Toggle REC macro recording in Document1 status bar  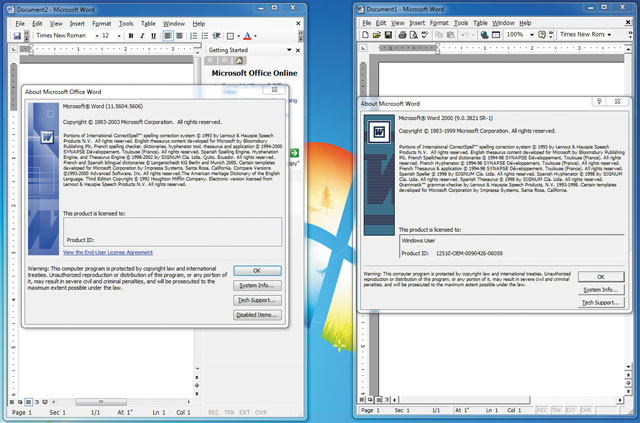(x=542, y=410)
